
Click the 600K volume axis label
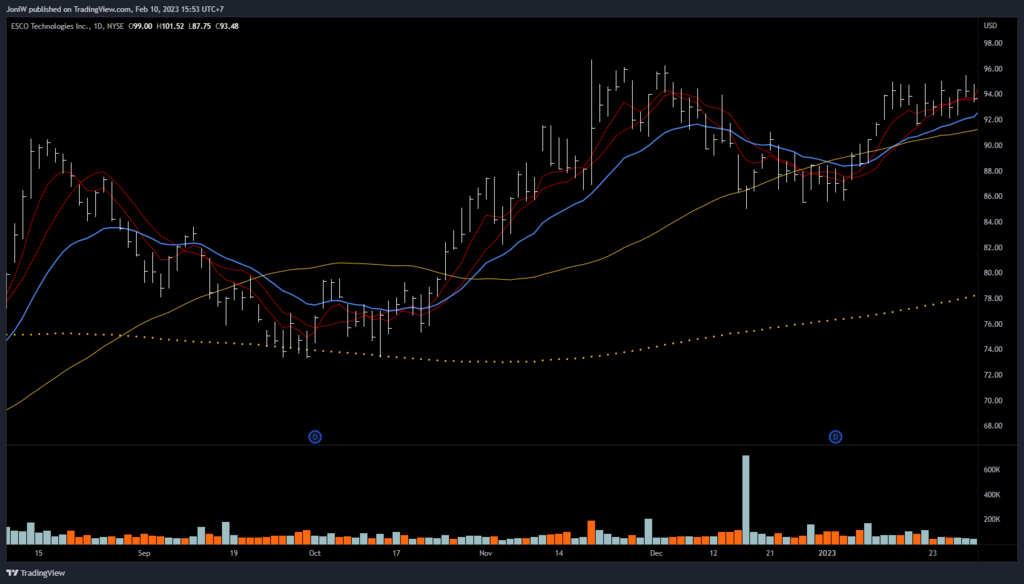(993, 469)
